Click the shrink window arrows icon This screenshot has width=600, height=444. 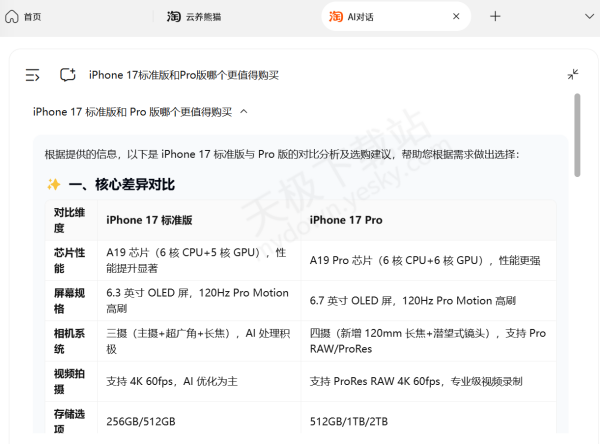[573, 74]
